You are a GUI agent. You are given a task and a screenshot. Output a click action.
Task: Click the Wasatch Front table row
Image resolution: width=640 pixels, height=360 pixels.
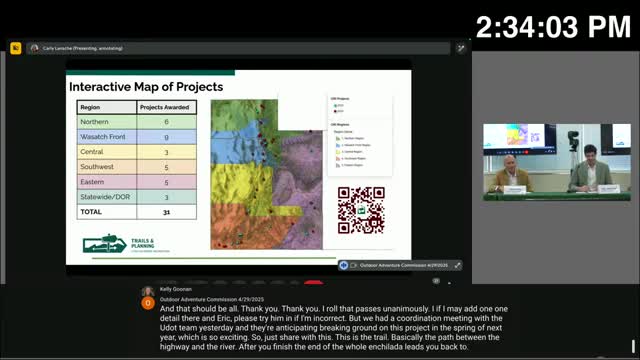pos(137,137)
